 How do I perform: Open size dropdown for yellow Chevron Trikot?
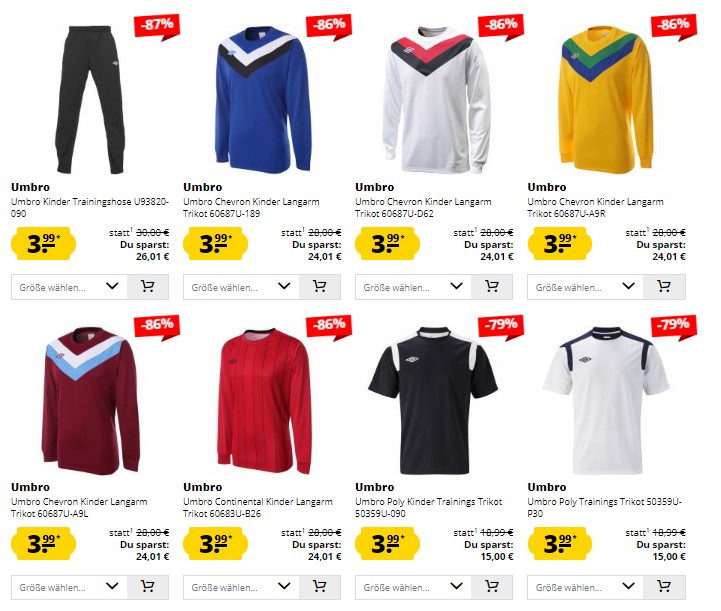click(585, 287)
